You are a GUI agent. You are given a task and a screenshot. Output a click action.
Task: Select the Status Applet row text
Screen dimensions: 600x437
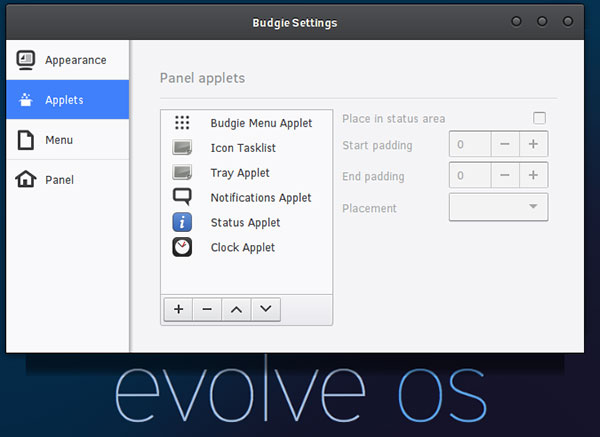pyautogui.click(x=245, y=223)
